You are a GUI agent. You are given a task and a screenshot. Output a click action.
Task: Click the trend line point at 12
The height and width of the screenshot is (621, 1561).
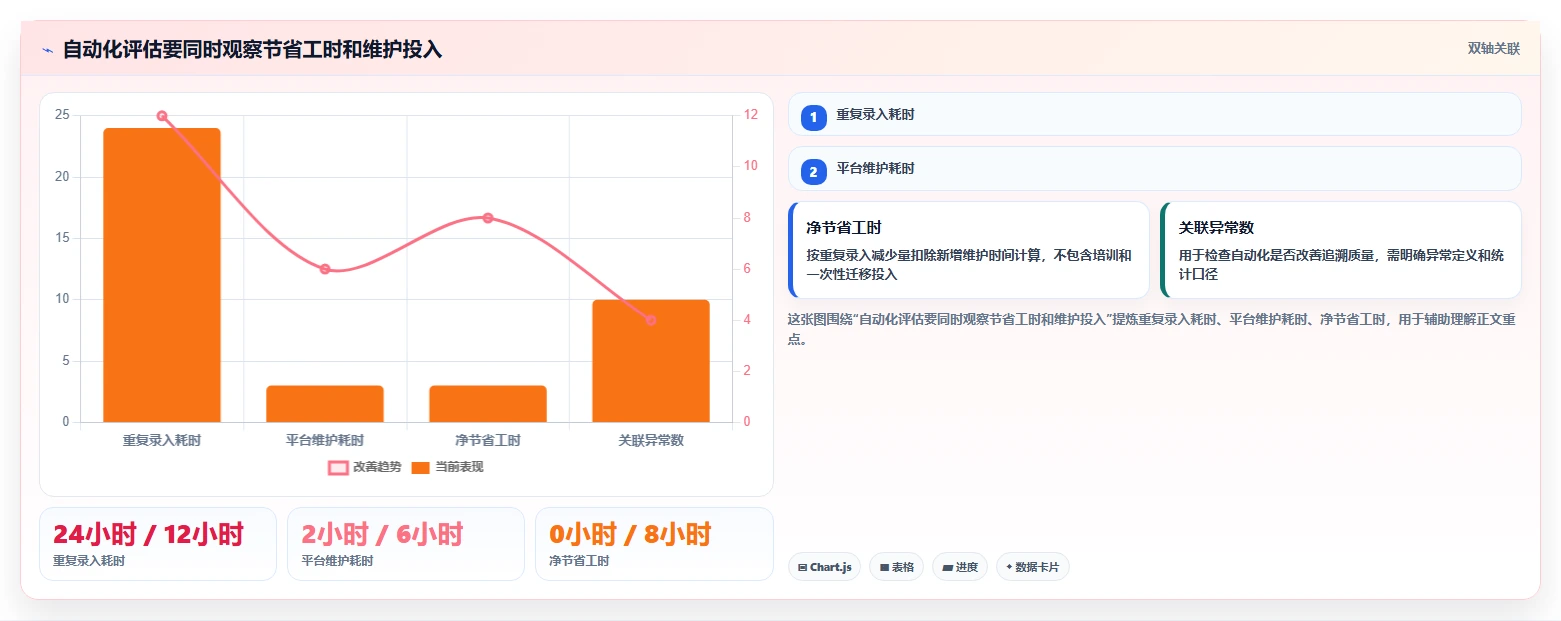click(x=162, y=116)
